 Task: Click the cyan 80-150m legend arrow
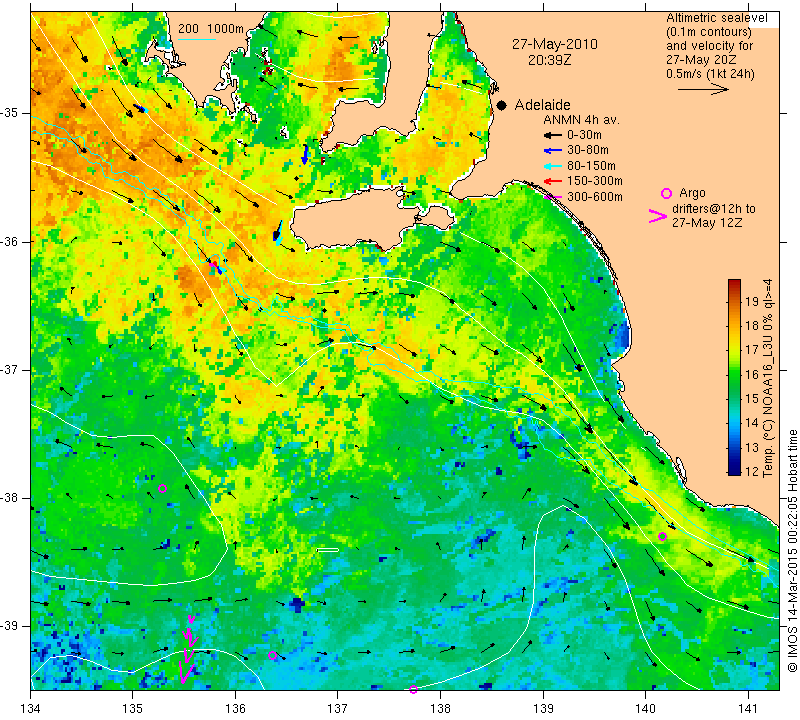click(x=552, y=166)
